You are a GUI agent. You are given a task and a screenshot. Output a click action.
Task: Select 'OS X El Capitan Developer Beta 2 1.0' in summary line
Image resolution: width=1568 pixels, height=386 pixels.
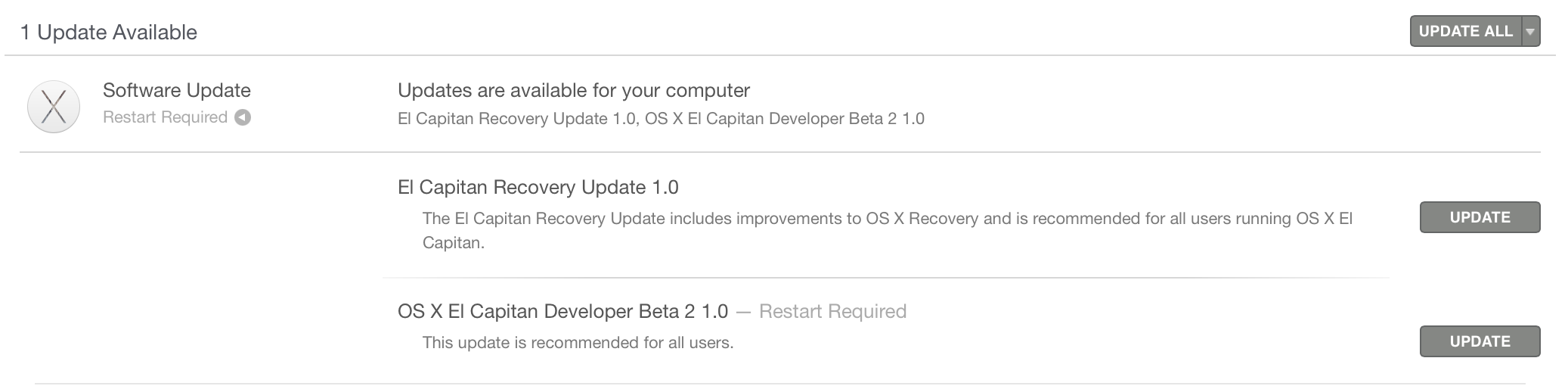785,119
